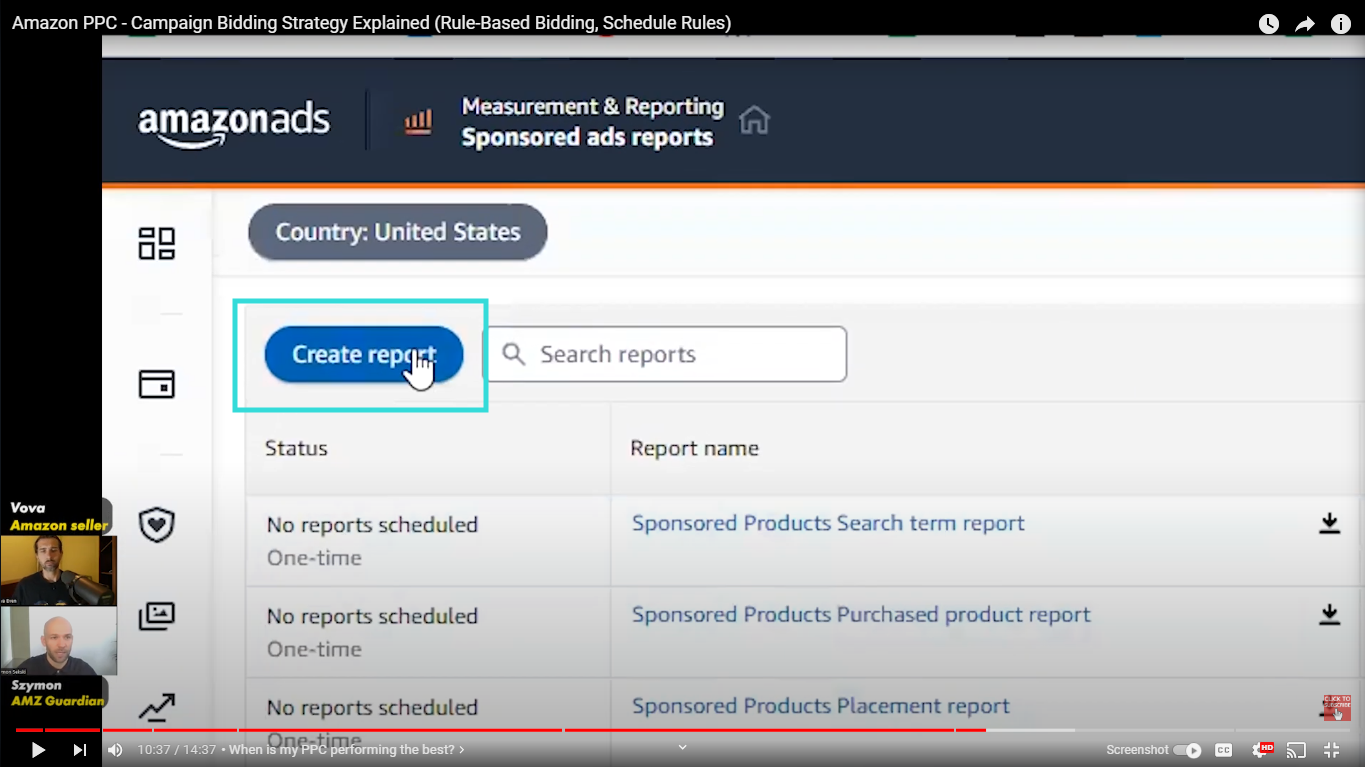Cast video to a device

(x=1296, y=750)
